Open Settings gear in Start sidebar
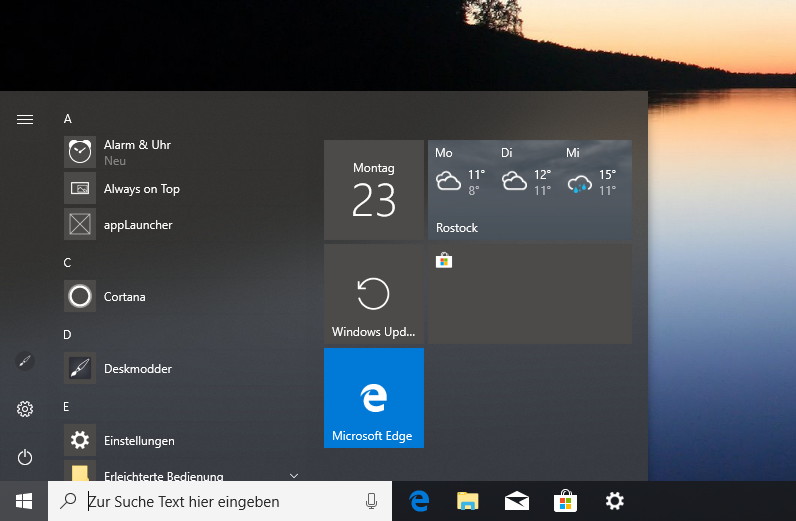 point(25,409)
